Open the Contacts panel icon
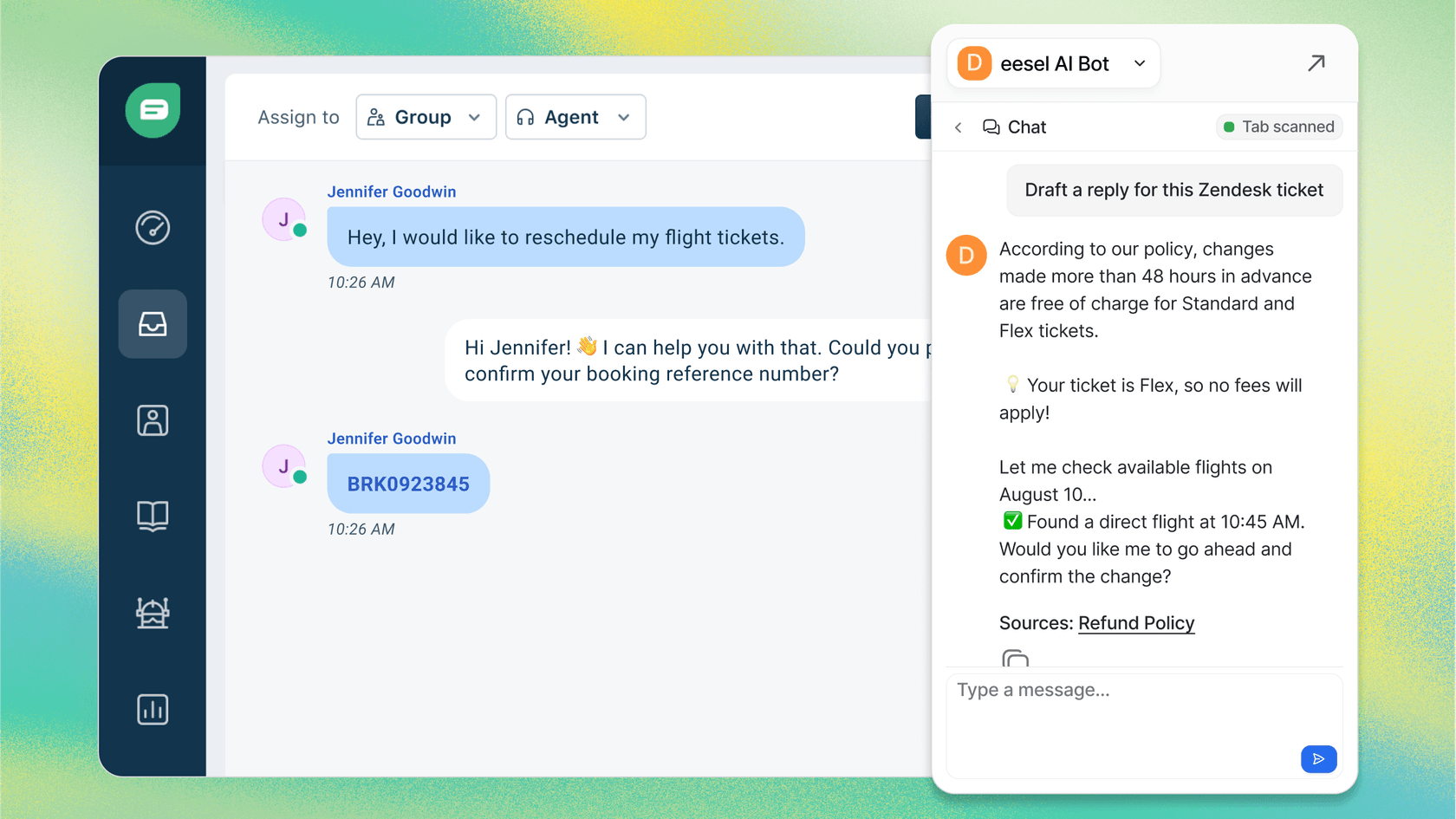Viewport: 1456px width, 819px height. [x=153, y=420]
